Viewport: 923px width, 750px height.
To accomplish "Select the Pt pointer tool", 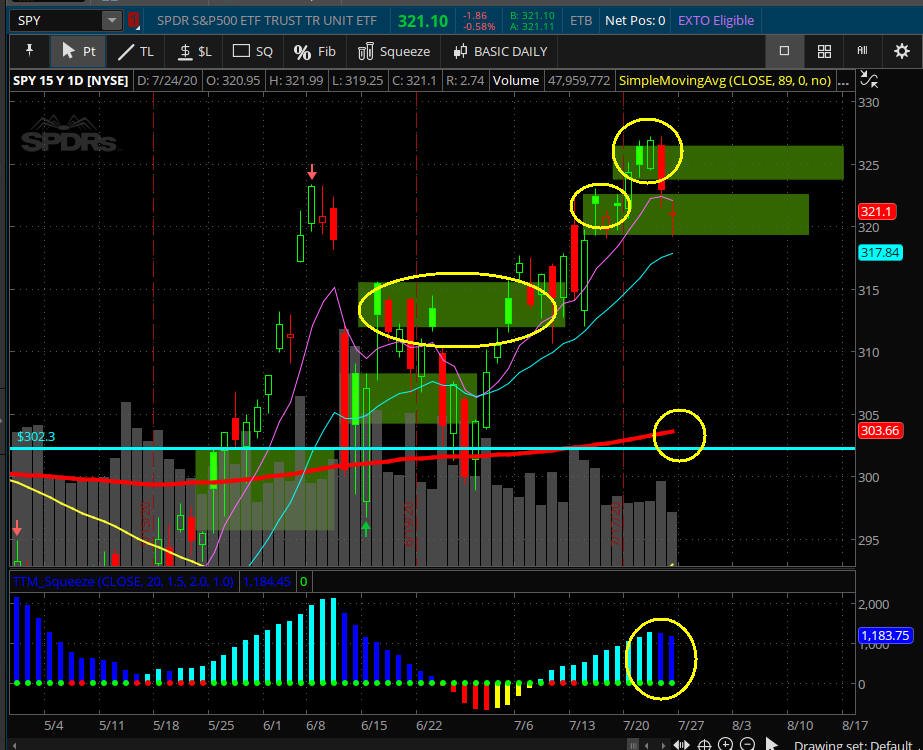I will (x=78, y=51).
